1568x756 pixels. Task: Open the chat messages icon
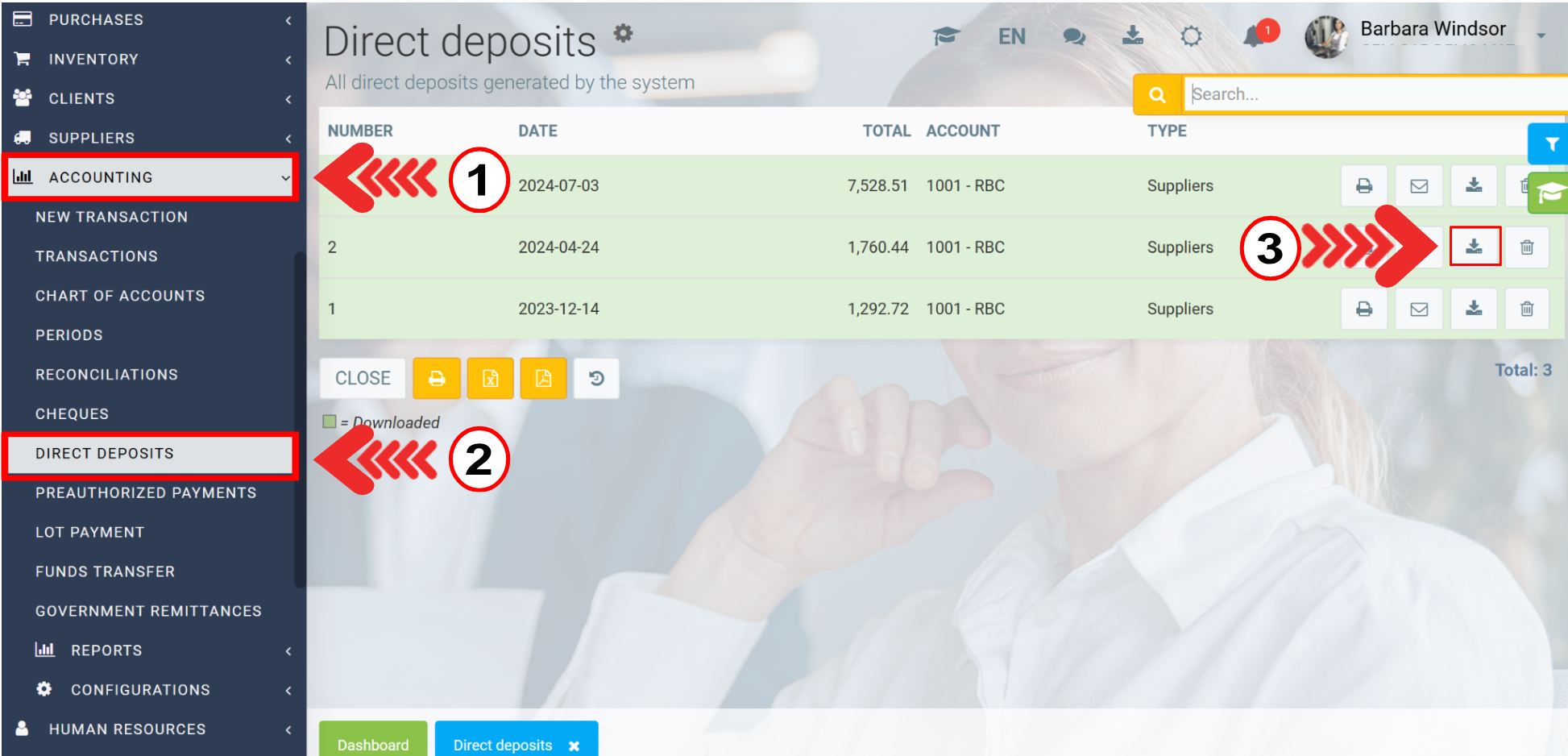tap(1073, 37)
